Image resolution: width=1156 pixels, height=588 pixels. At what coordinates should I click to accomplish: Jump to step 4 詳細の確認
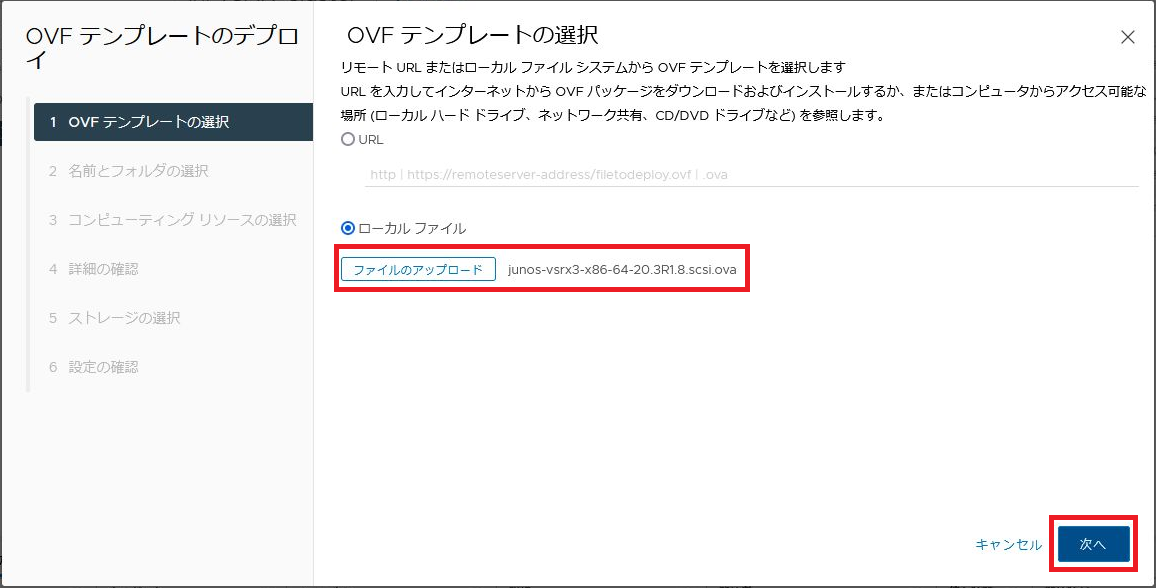coord(103,269)
